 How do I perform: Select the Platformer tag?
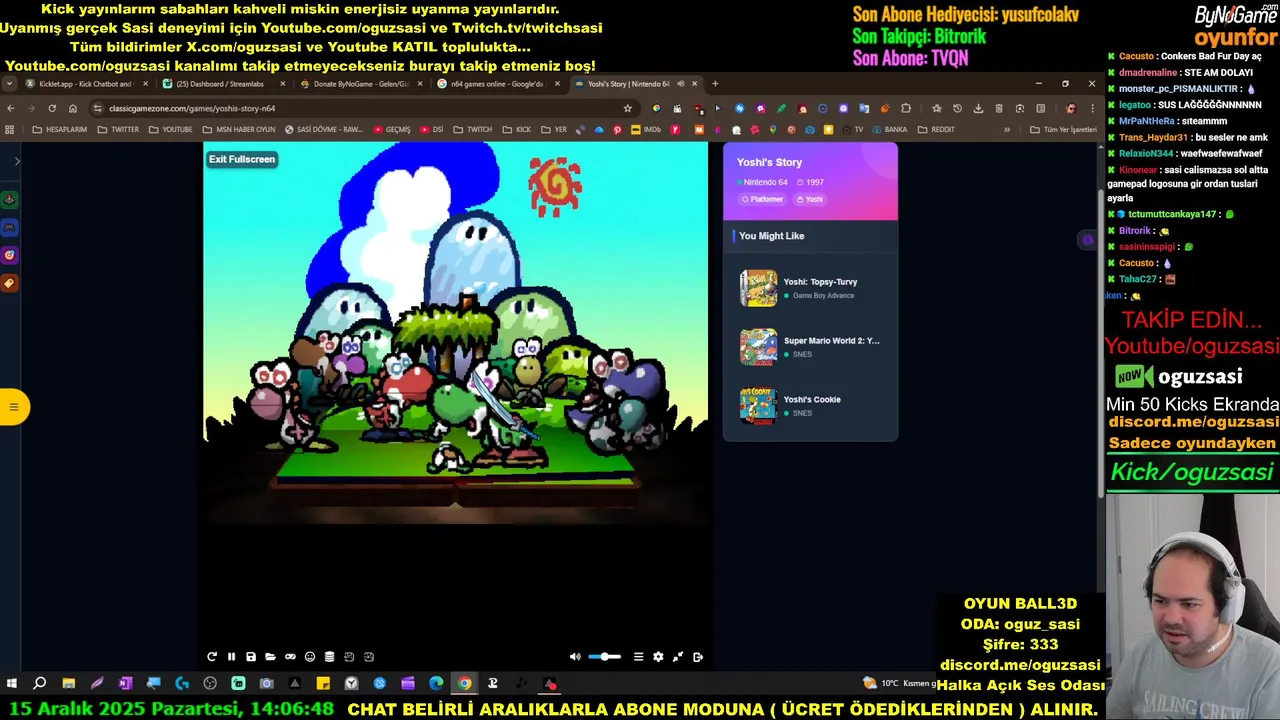762,199
